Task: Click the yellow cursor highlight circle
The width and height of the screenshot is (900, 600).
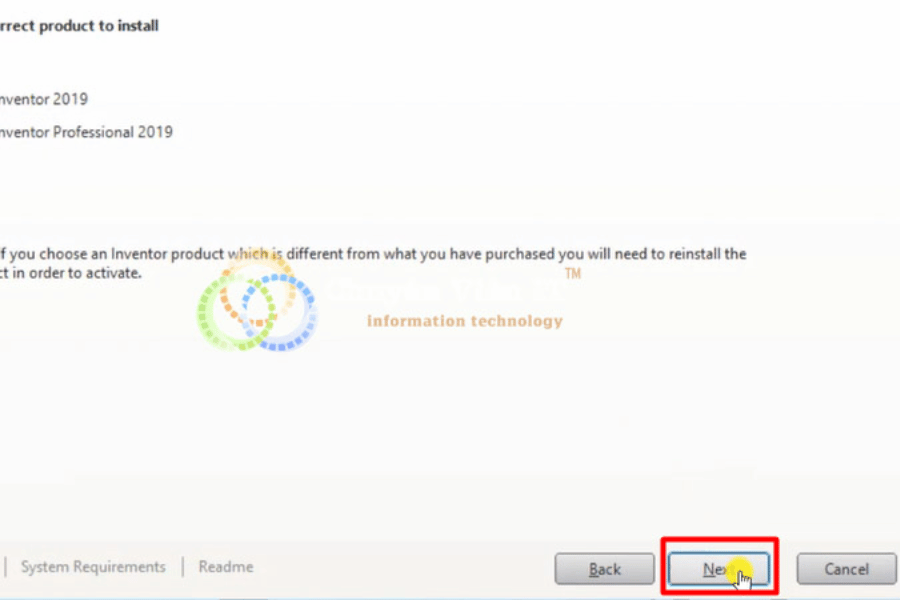Action: [x=738, y=571]
